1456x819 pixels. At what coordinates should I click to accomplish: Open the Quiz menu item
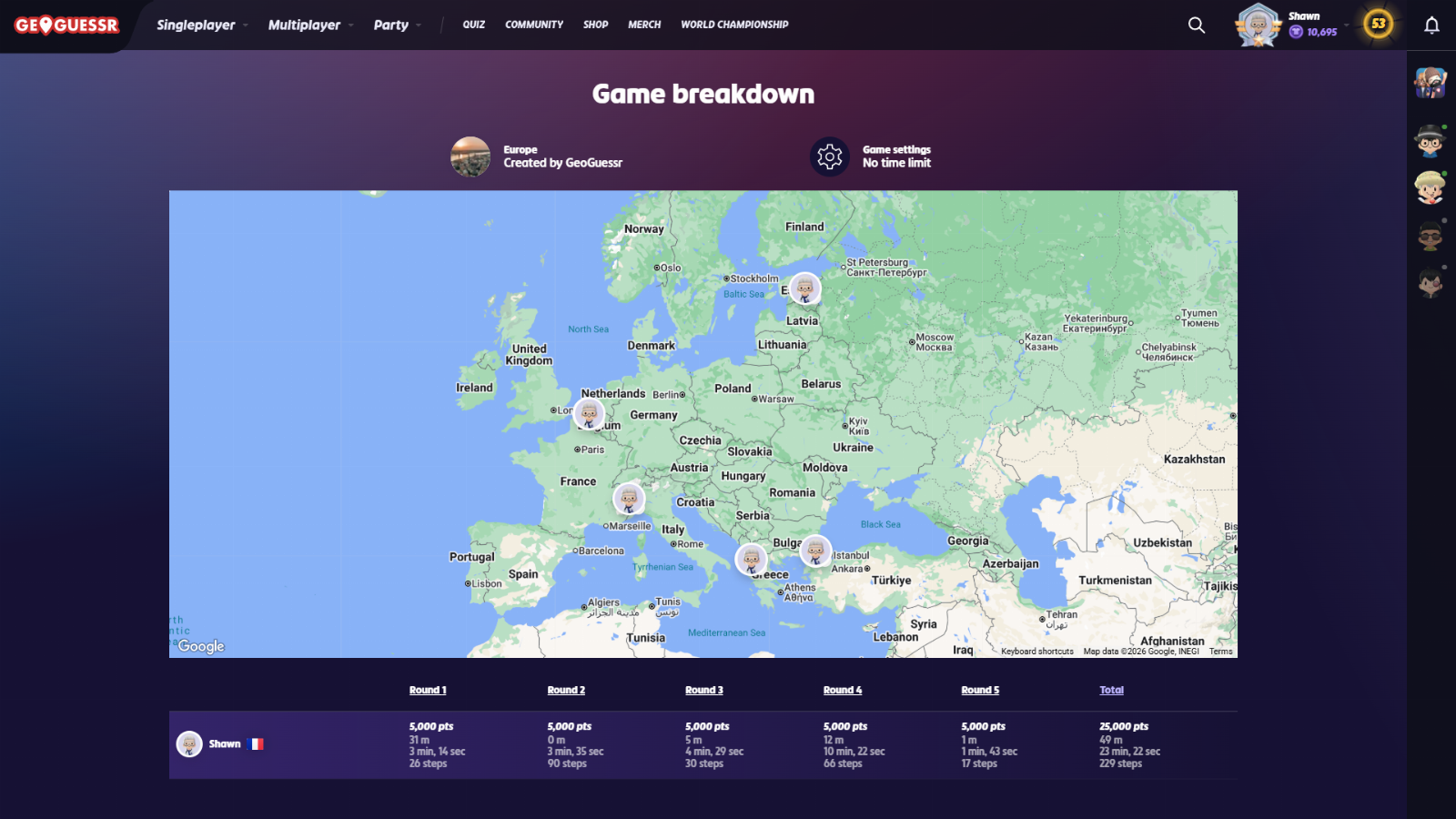pos(473,25)
